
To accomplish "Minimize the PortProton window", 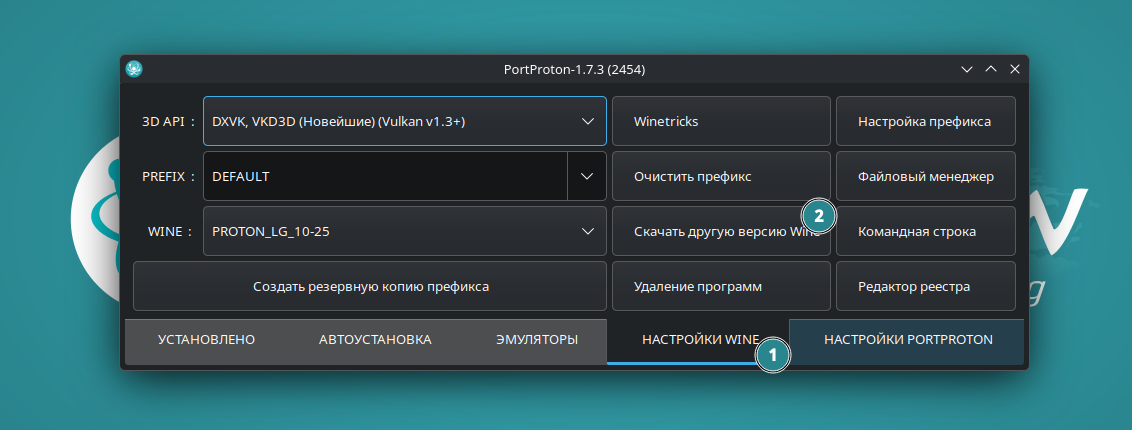I will (966, 69).
